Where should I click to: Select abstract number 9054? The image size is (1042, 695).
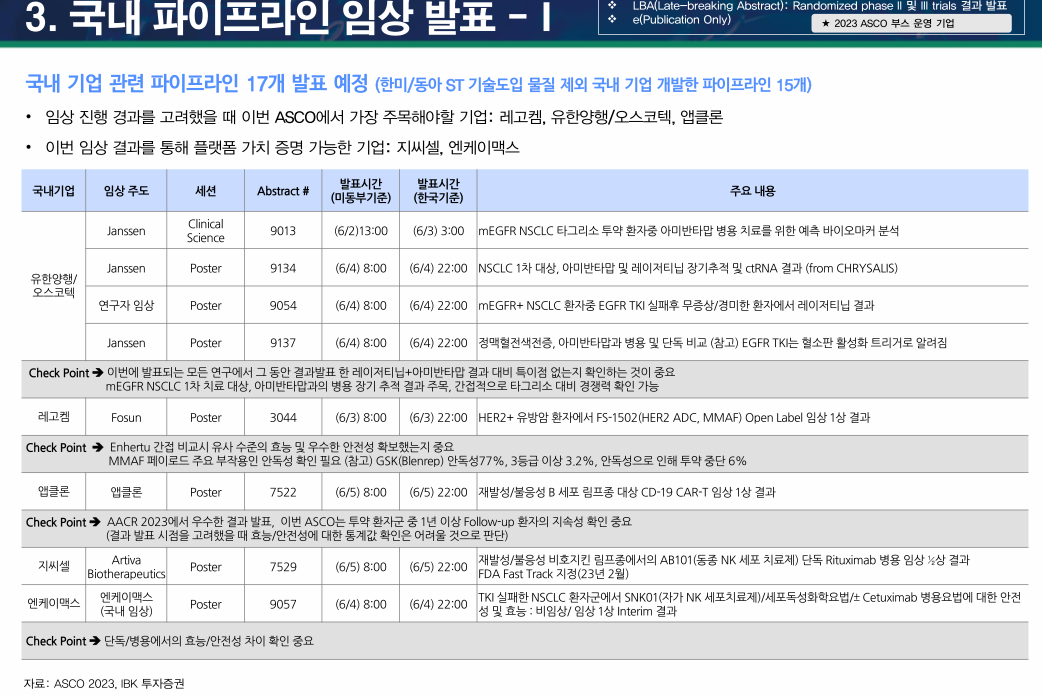click(x=283, y=305)
